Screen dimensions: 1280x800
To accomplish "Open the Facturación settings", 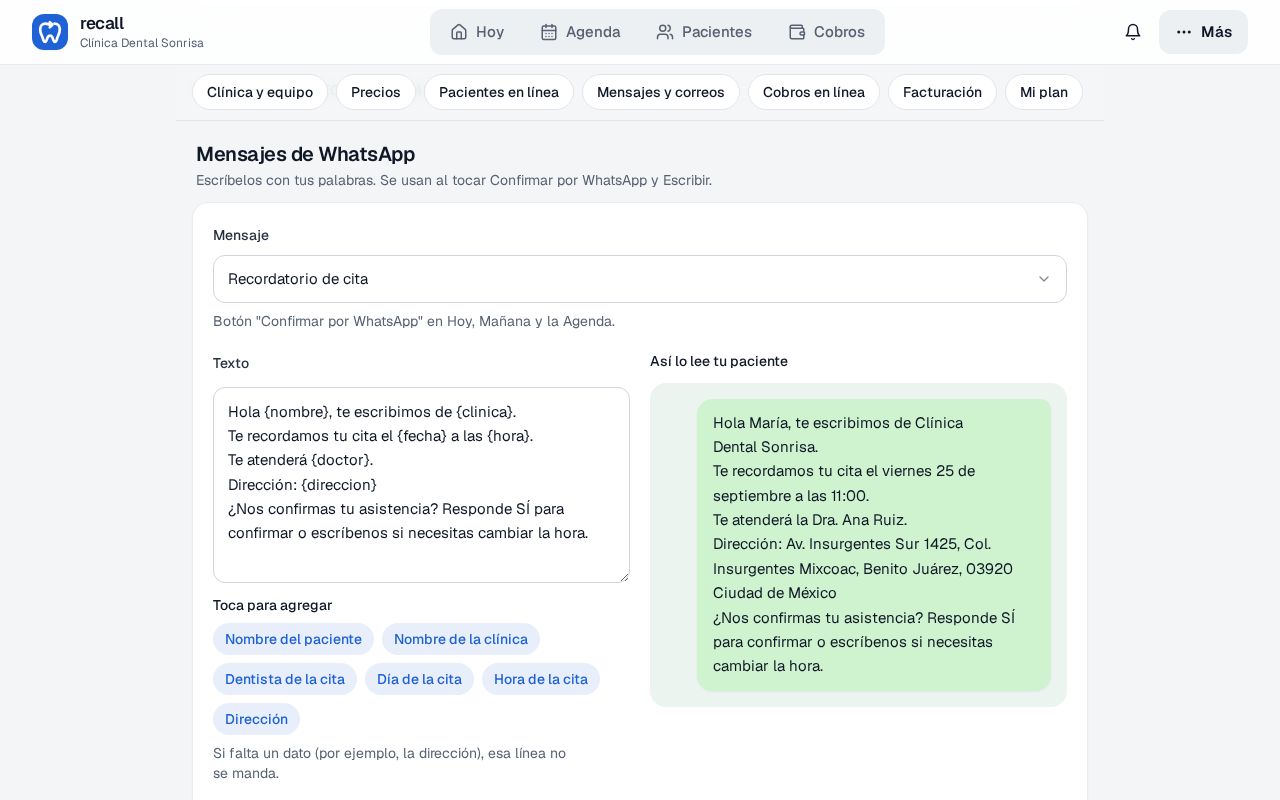I will tap(942, 92).
